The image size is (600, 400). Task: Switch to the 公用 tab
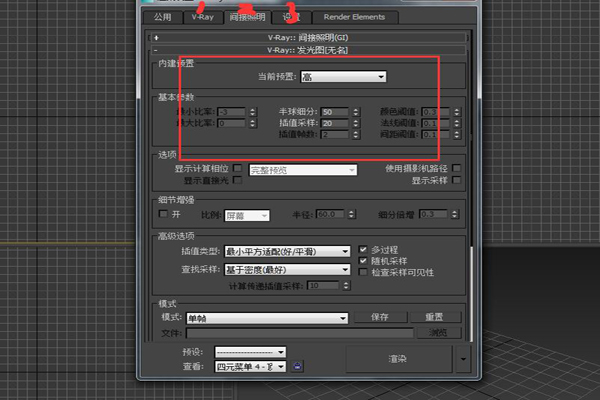pos(163,17)
